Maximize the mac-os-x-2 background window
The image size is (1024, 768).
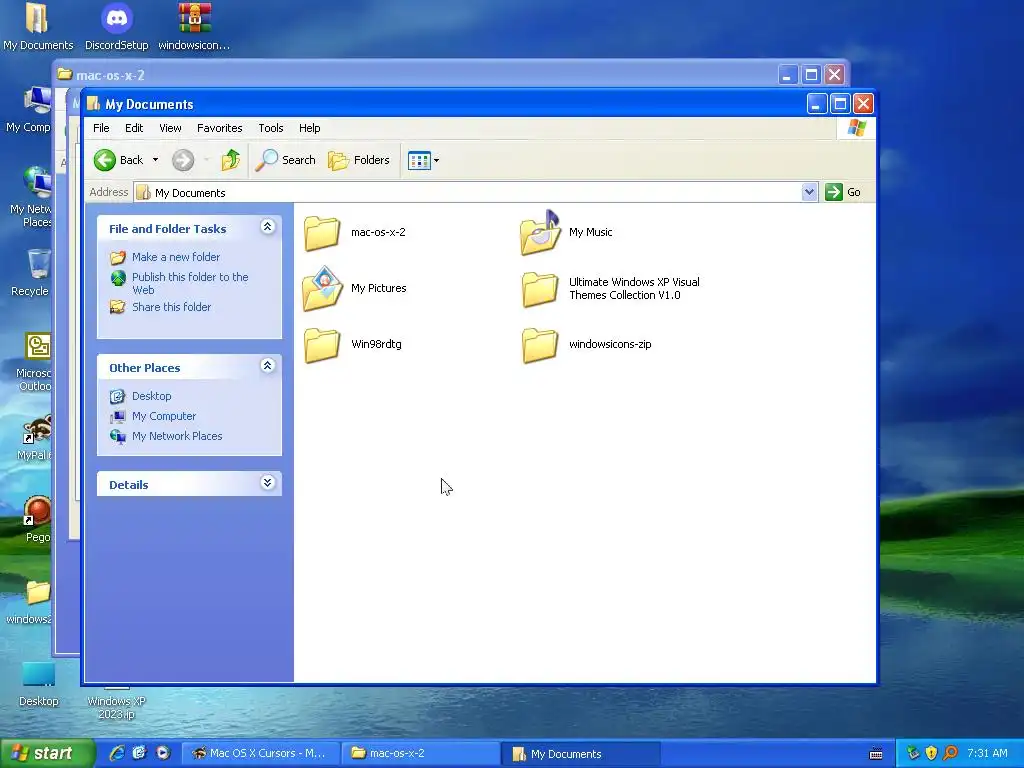coord(811,74)
